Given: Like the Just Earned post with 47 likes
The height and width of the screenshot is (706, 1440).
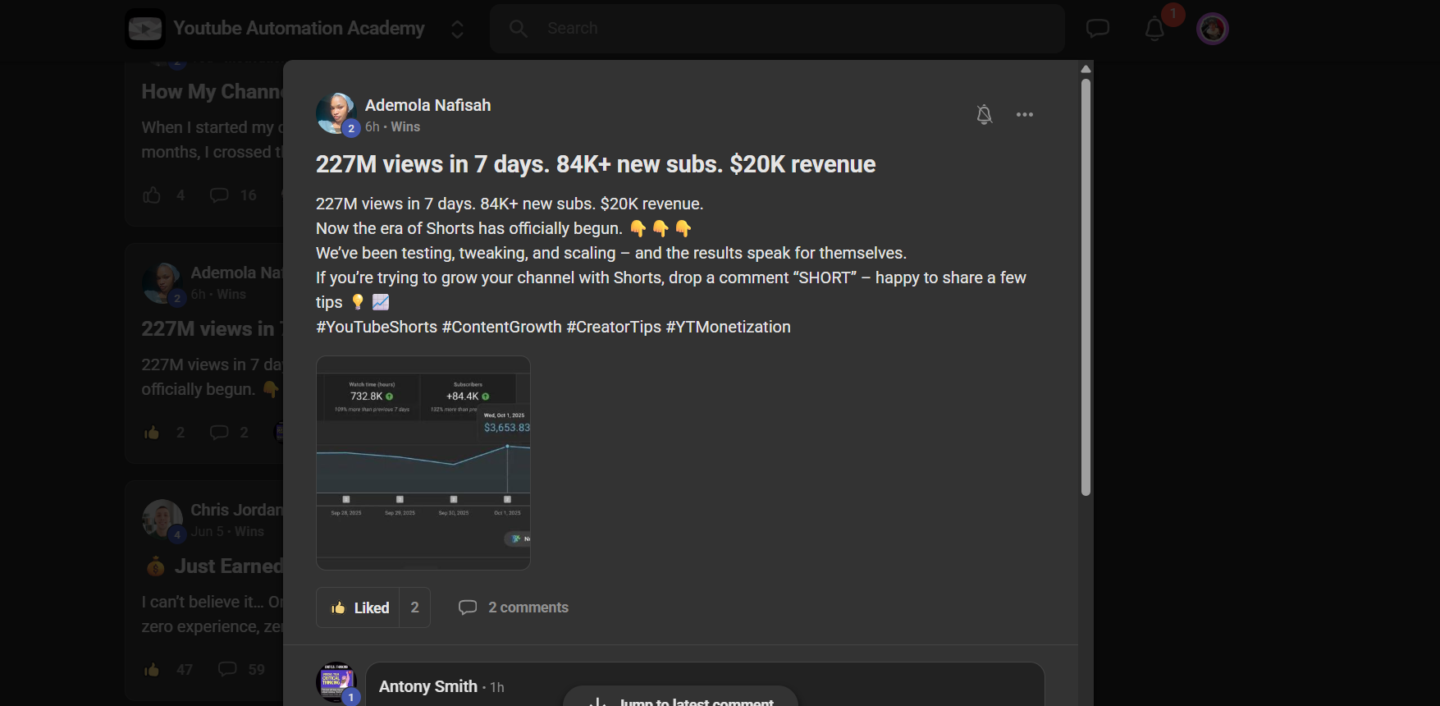Looking at the screenshot, I should (152, 669).
